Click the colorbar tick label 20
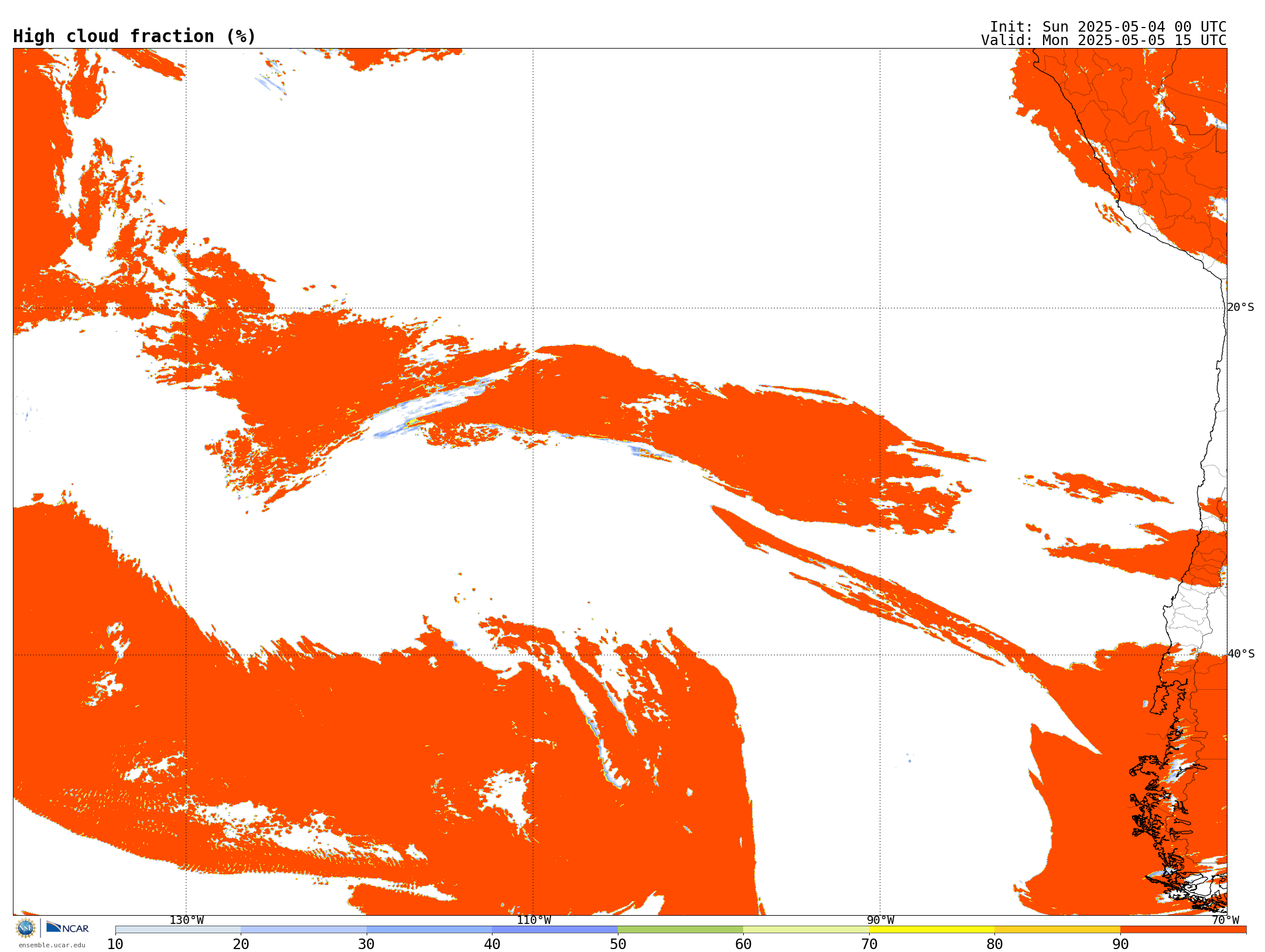Viewport: 1265px width, 952px height. tap(241, 944)
